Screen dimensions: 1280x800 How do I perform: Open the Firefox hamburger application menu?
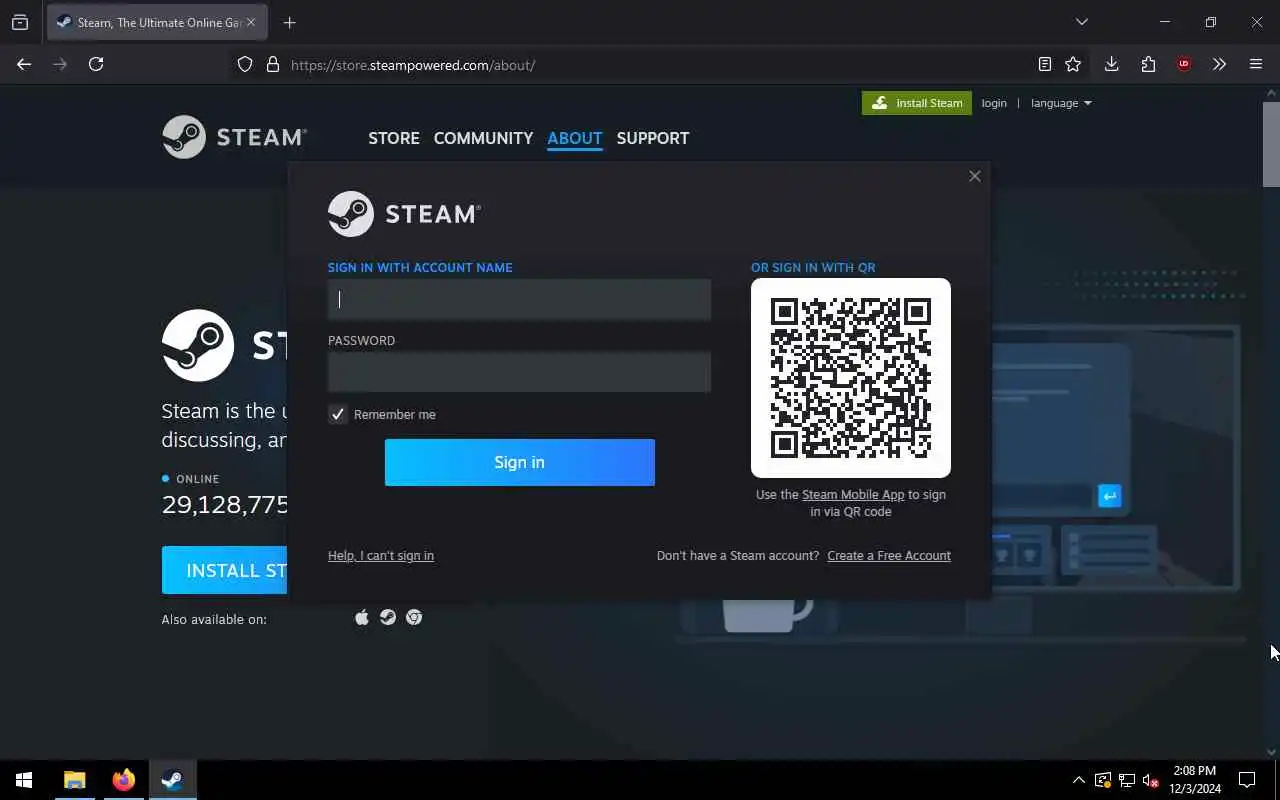[x=1256, y=64]
